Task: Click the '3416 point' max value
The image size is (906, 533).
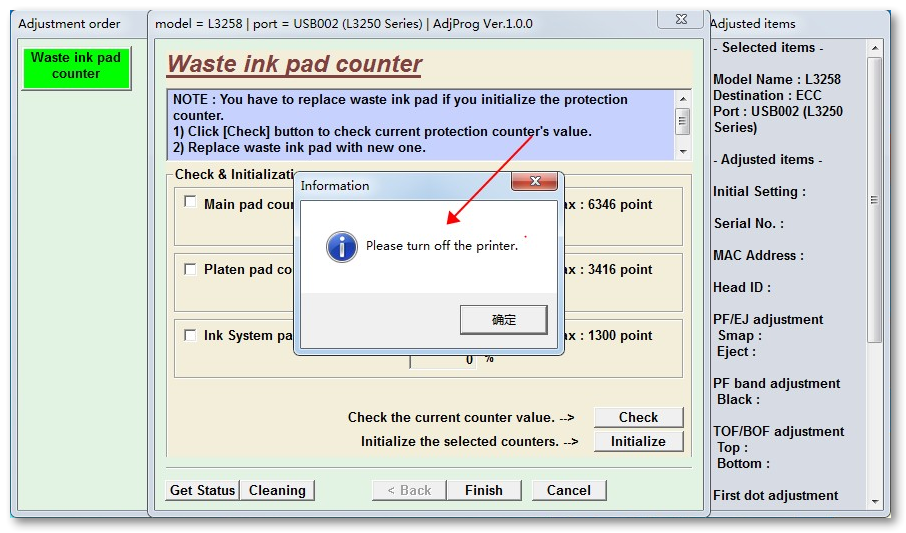Action: pyautogui.click(x=620, y=270)
